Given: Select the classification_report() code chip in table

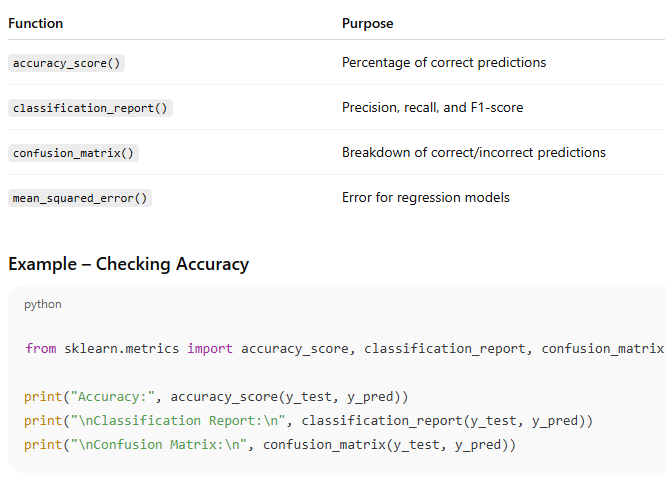Looking at the screenshot, I should point(90,108).
